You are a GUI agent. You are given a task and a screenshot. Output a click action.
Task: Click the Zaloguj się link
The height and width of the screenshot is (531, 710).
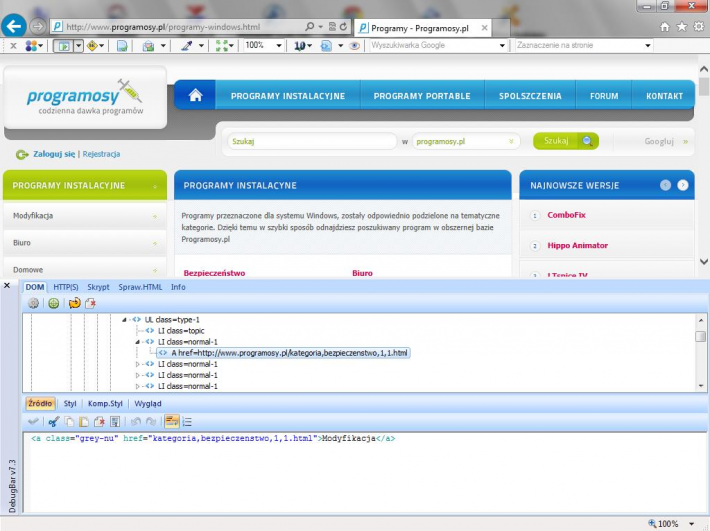tap(54, 154)
